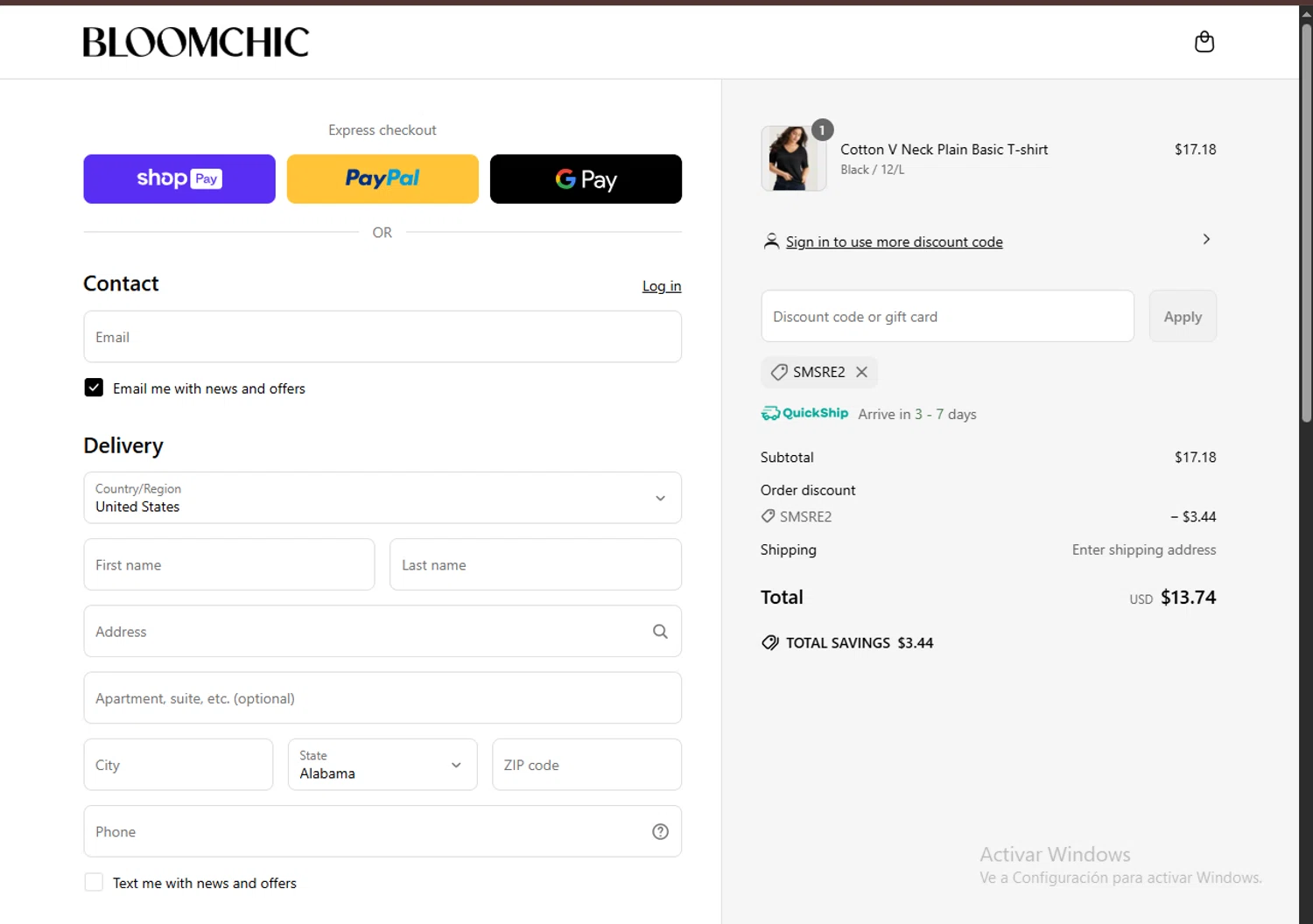This screenshot has height=924, width=1313.
Task: Focus the Apartment, suite, etc. field
Action: (x=383, y=698)
